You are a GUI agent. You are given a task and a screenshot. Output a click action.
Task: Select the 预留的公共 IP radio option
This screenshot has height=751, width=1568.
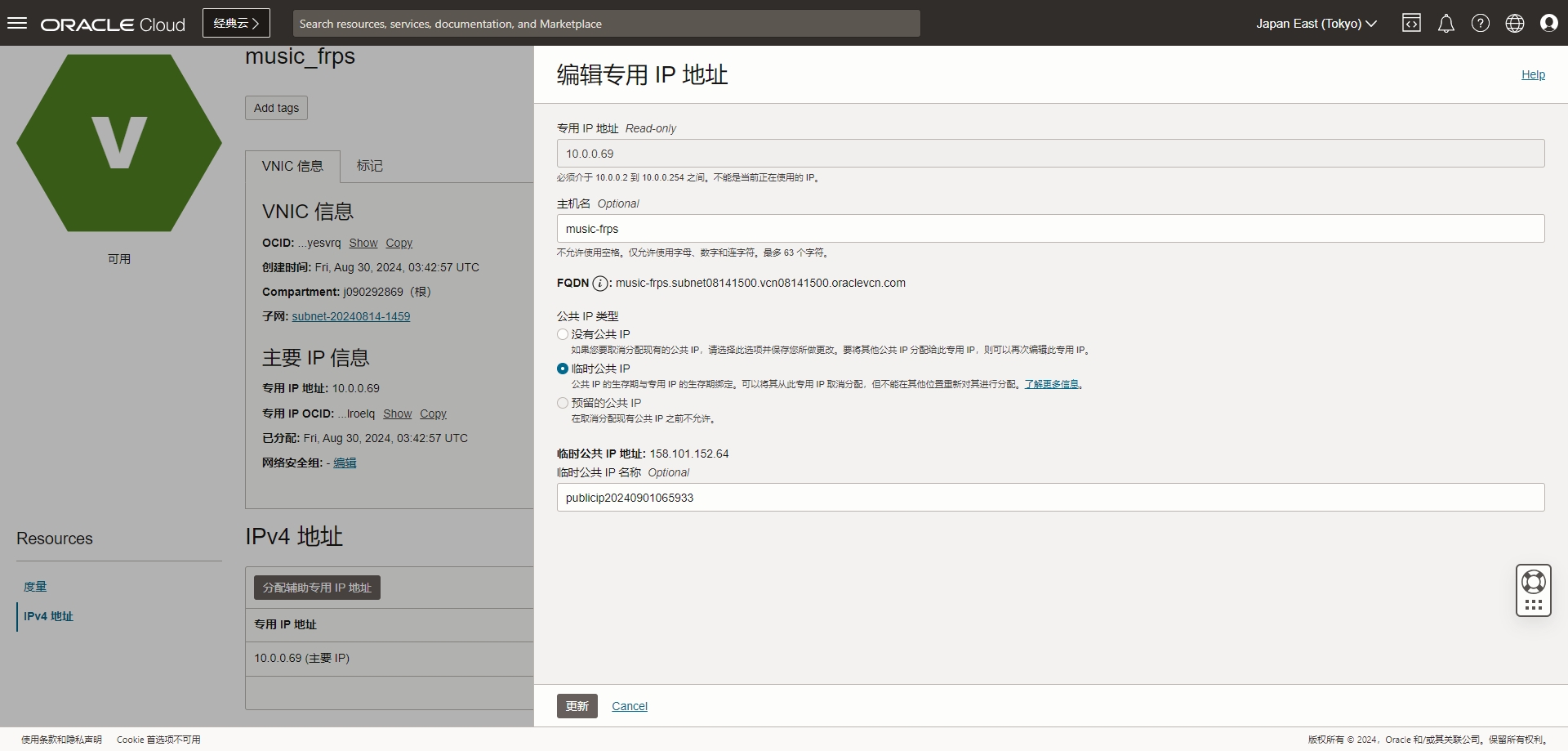pos(563,403)
